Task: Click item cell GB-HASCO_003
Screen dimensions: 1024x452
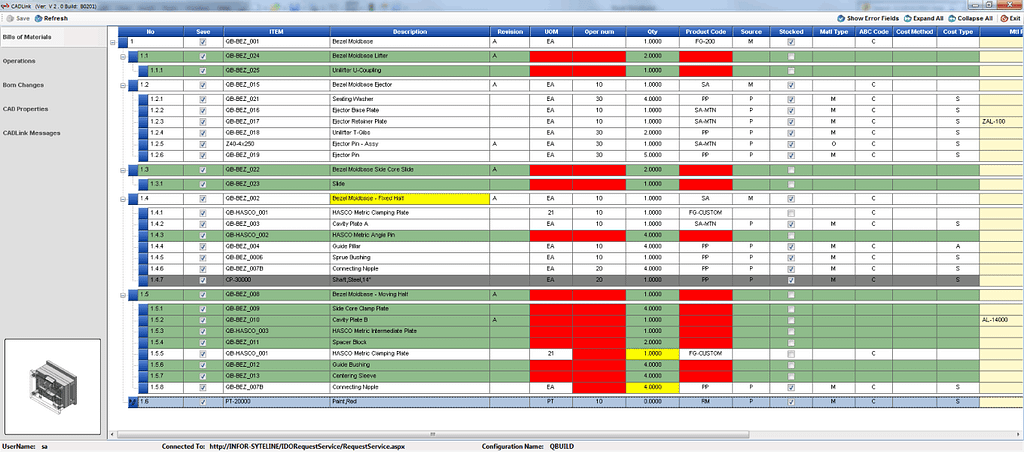Action: pyautogui.click(x=277, y=331)
